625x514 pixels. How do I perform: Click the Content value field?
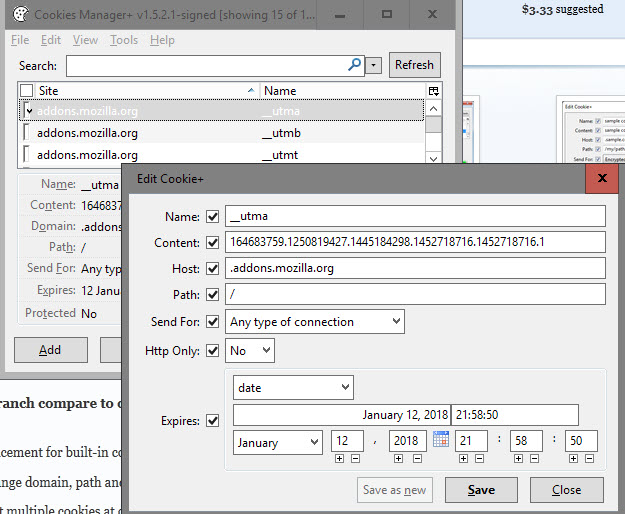click(x=415, y=242)
